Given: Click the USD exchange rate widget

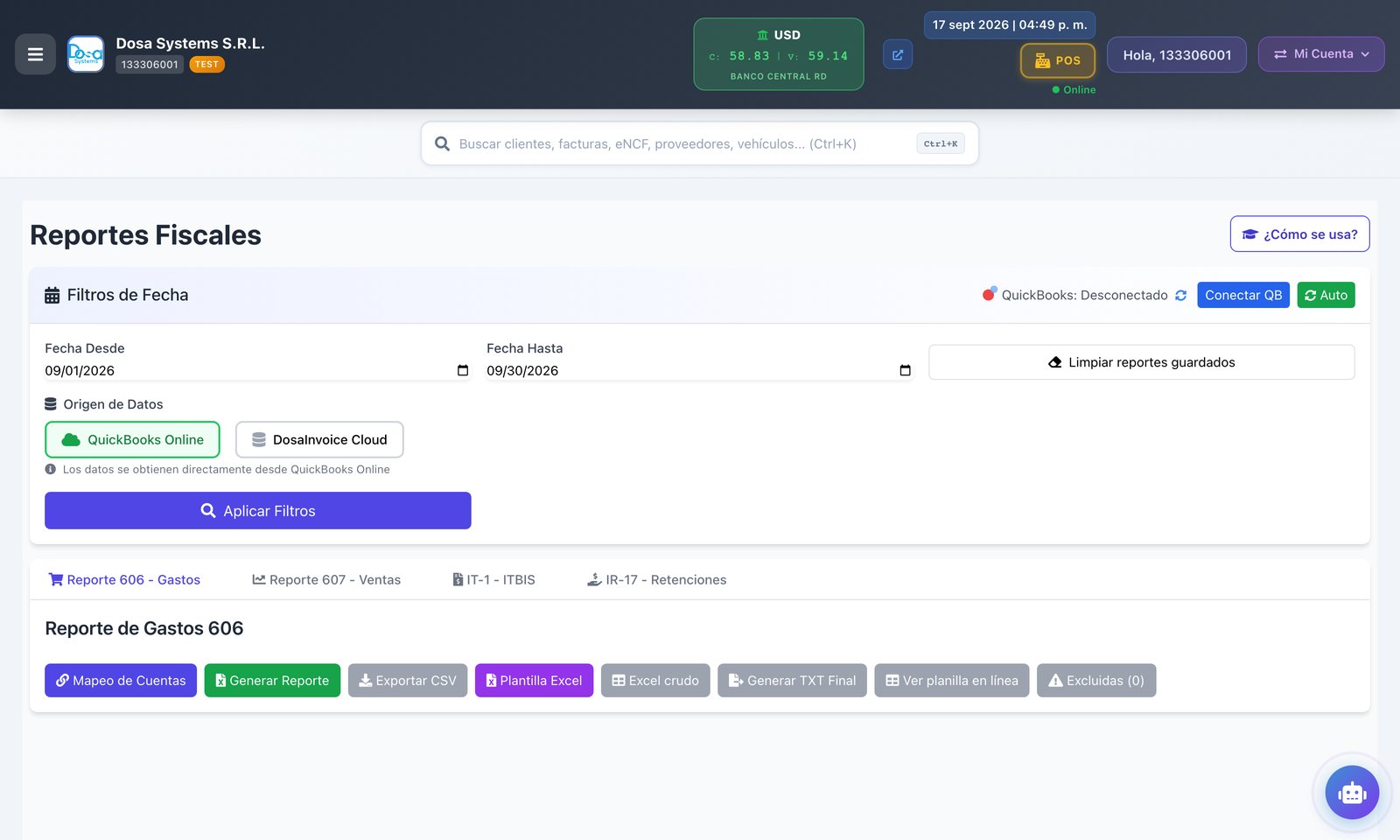Looking at the screenshot, I should pos(779,54).
